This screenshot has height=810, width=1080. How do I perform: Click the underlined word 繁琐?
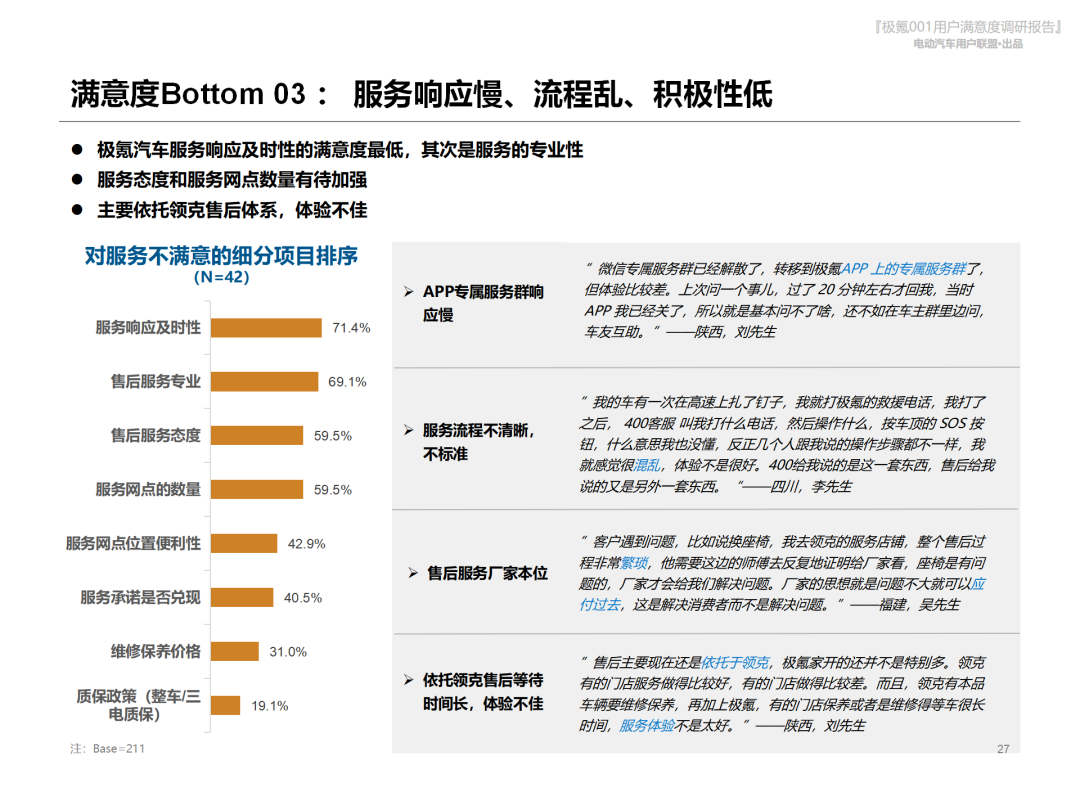(x=634, y=563)
